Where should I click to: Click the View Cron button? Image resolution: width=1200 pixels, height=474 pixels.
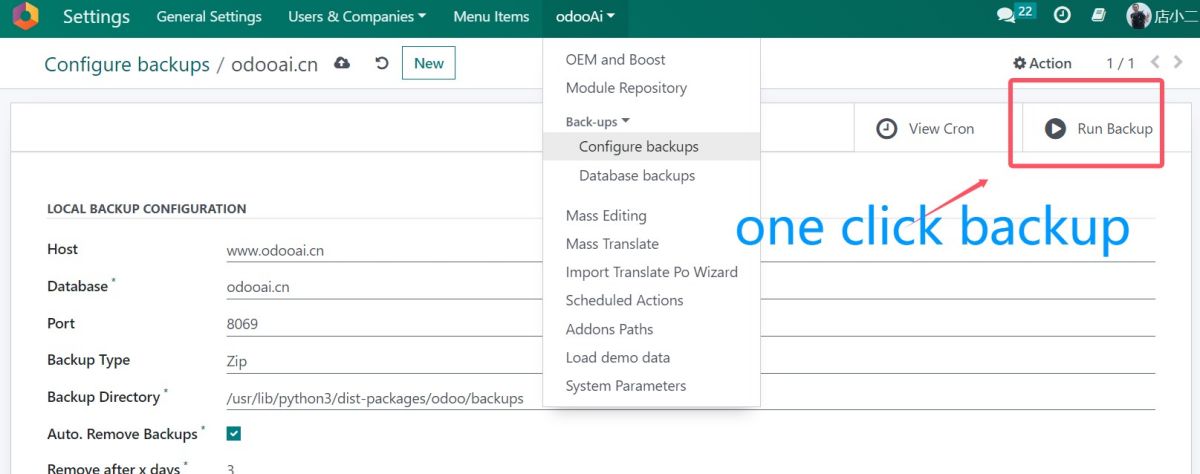coord(926,128)
